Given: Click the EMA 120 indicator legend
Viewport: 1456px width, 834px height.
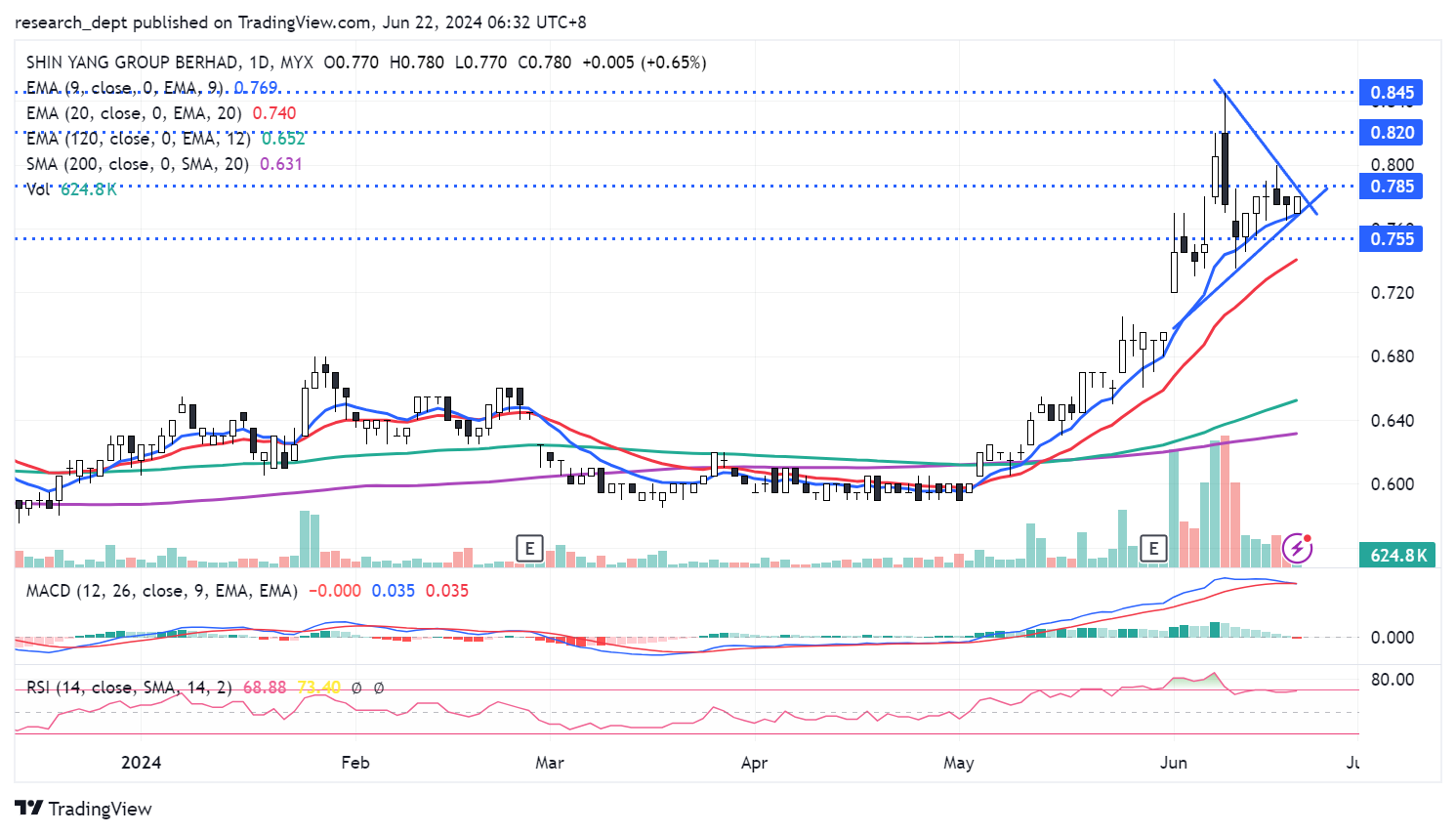Looking at the screenshot, I should [138, 139].
